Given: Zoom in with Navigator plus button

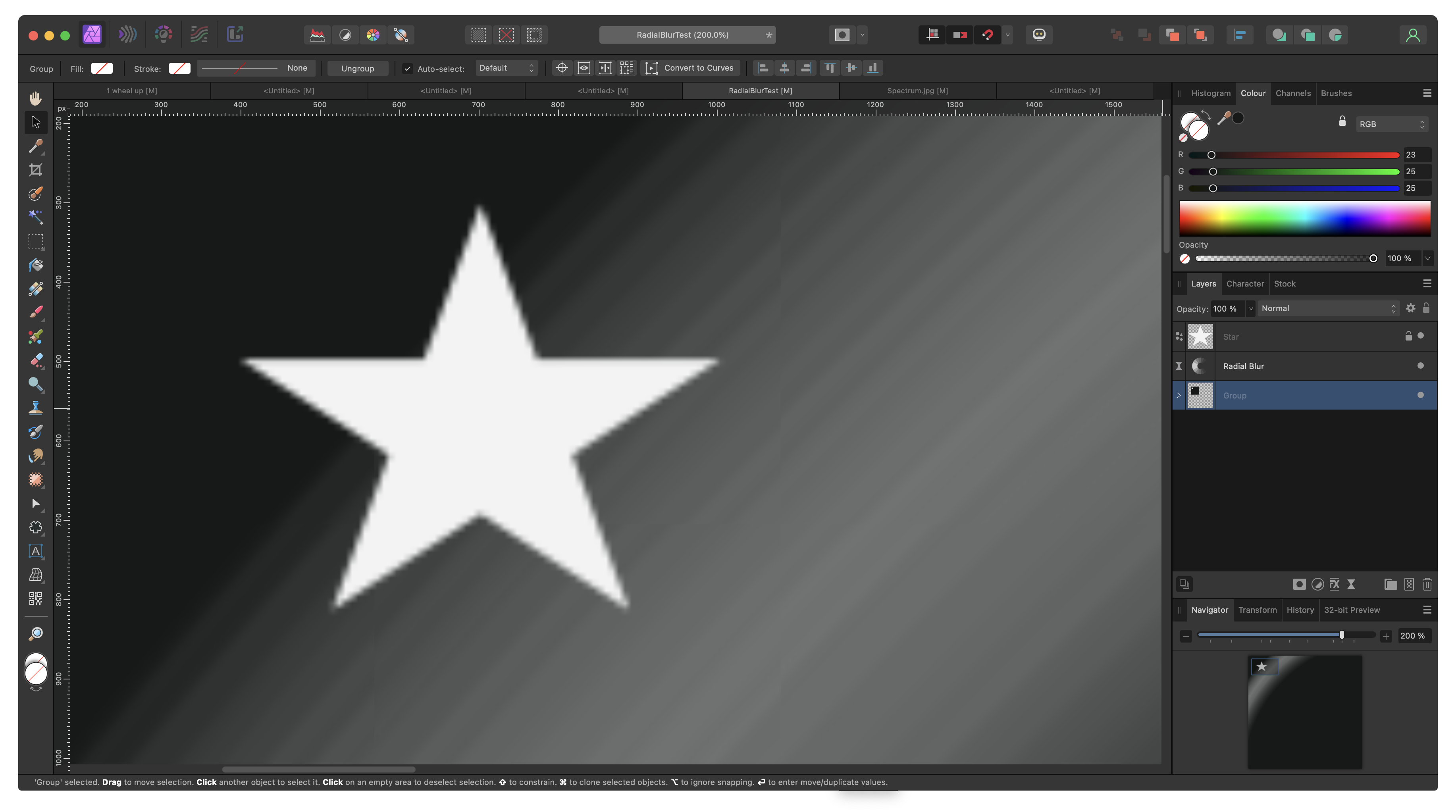Looking at the screenshot, I should [x=1386, y=636].
